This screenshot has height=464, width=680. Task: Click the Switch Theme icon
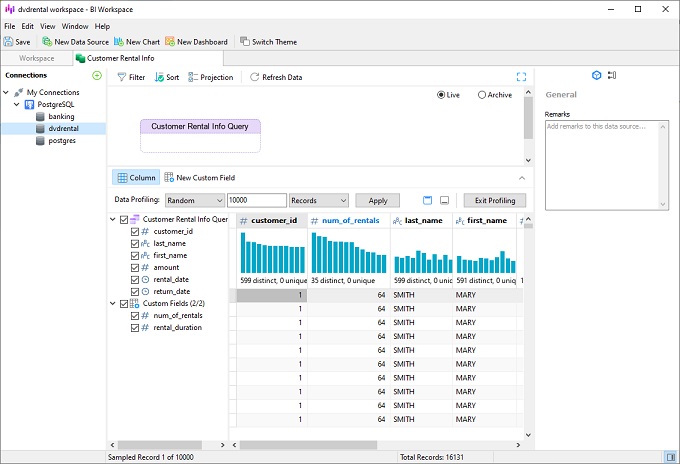pos(245,42)
